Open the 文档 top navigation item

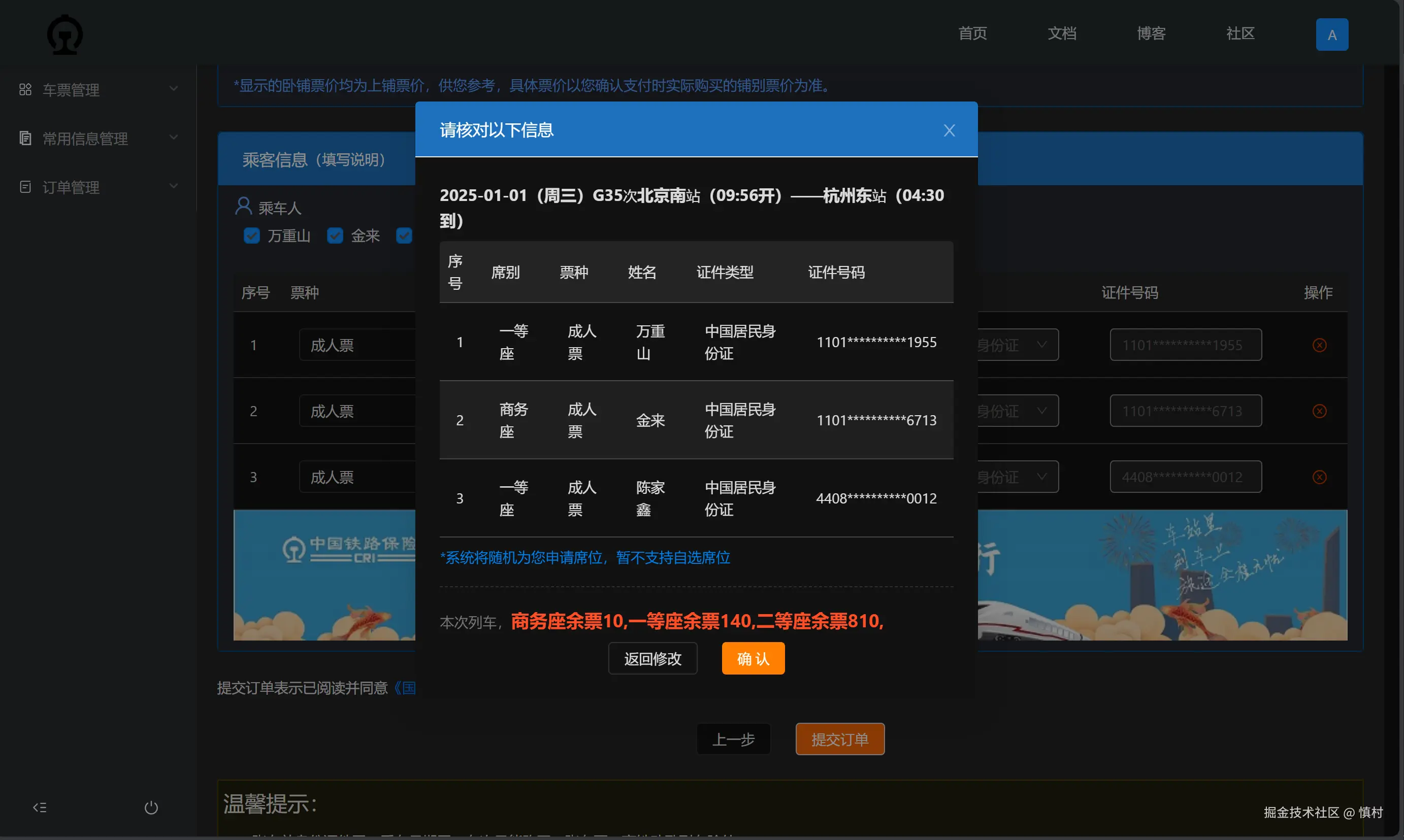point(1061,33)
